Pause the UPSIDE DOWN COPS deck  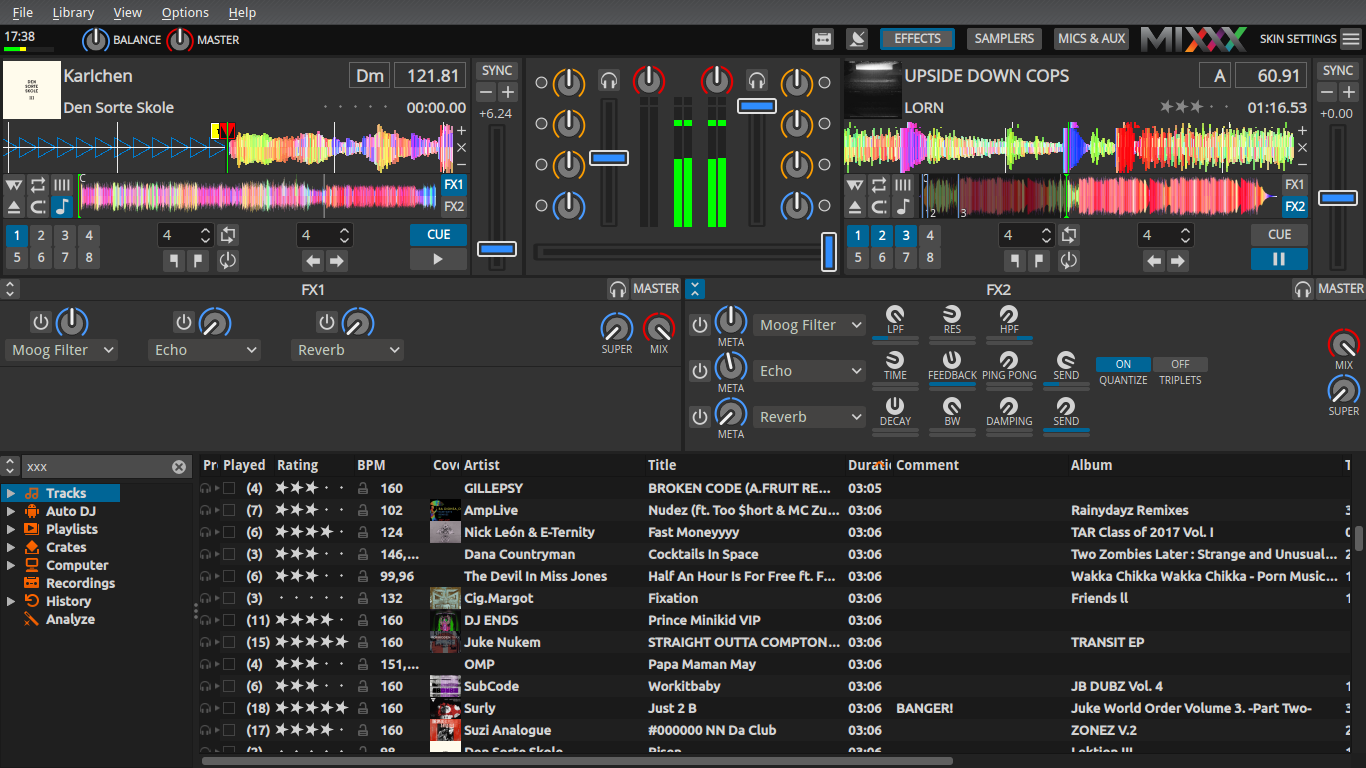tap(1279, 260)
